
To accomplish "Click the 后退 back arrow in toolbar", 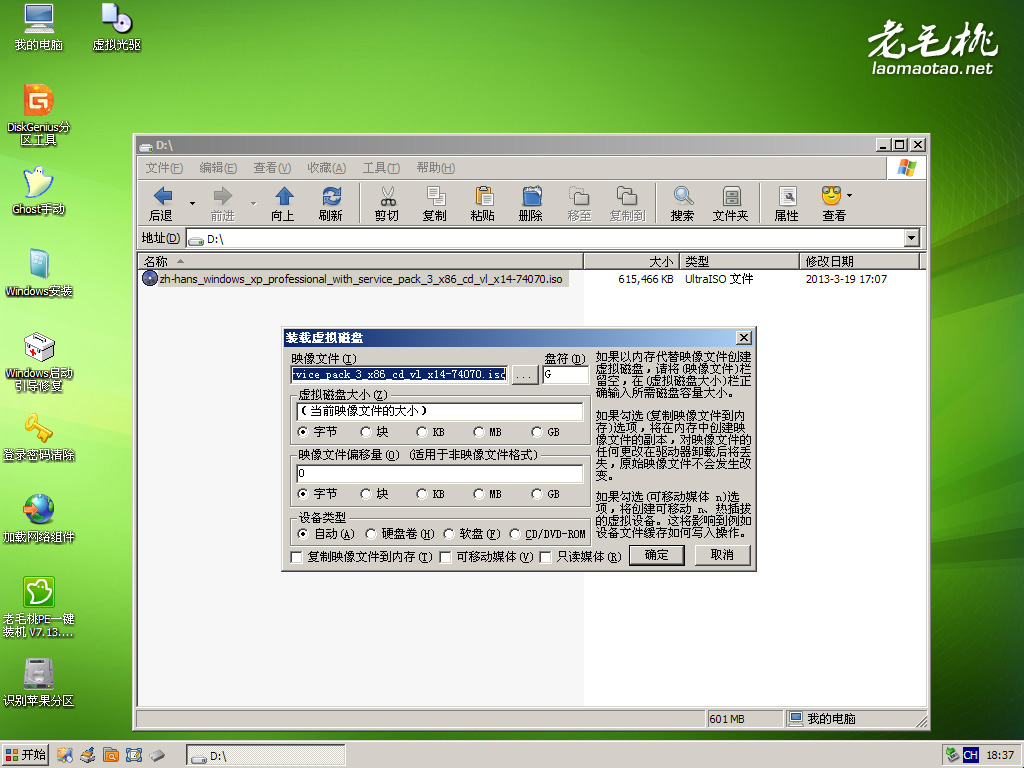I will click(162, 203).
